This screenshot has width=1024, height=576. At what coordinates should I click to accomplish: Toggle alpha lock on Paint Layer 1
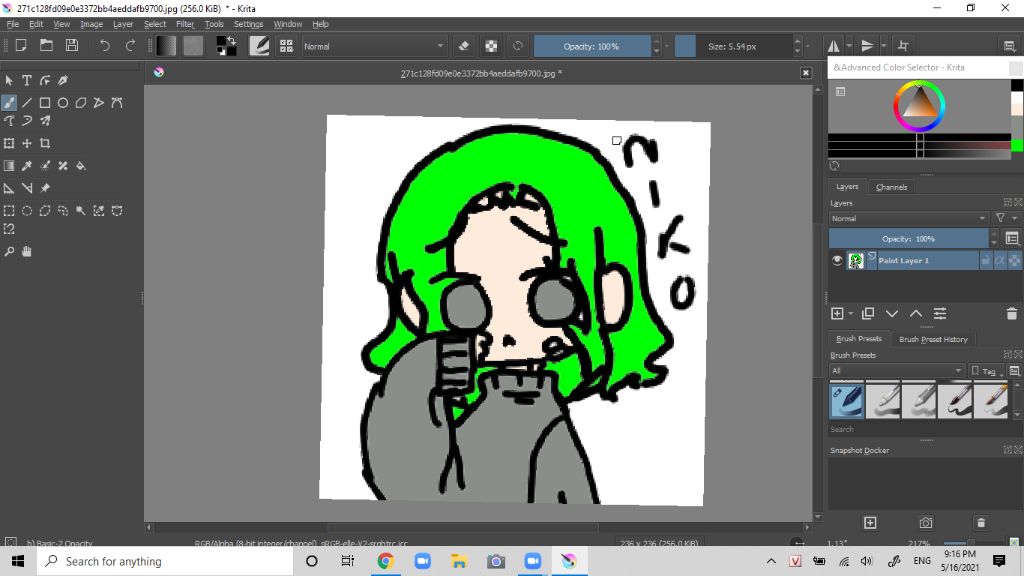pyautogui.click(x=1014, y=261)
